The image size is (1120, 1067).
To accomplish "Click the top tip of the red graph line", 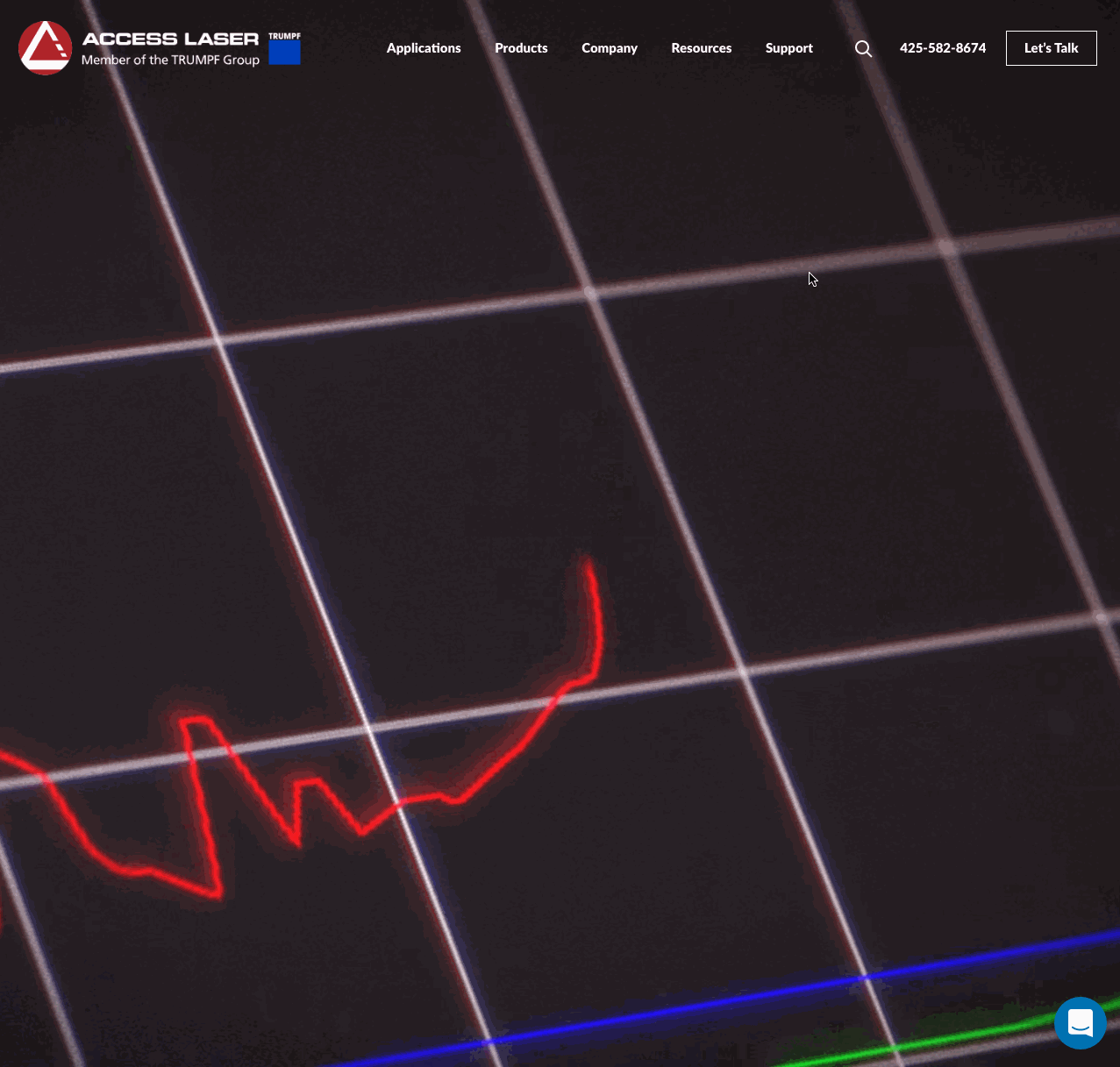I will click(589, 561).
